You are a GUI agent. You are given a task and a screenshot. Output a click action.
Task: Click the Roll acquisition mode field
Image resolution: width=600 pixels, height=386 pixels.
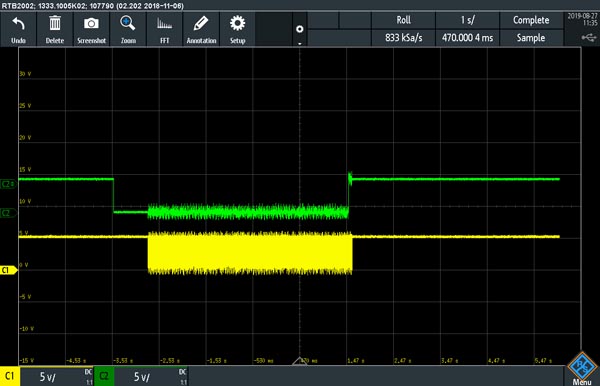pos(403,20)
